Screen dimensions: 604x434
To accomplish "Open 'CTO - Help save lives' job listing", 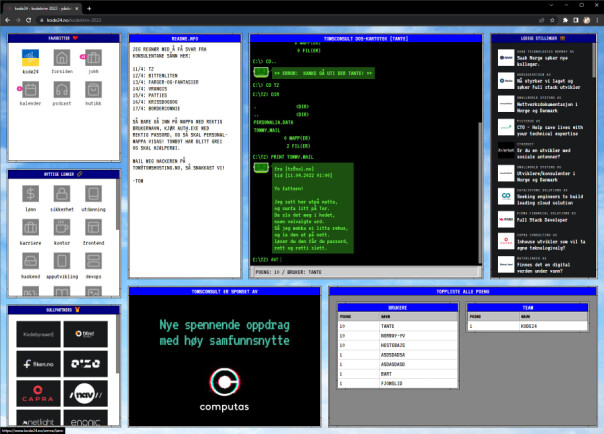I will point(544,127).
